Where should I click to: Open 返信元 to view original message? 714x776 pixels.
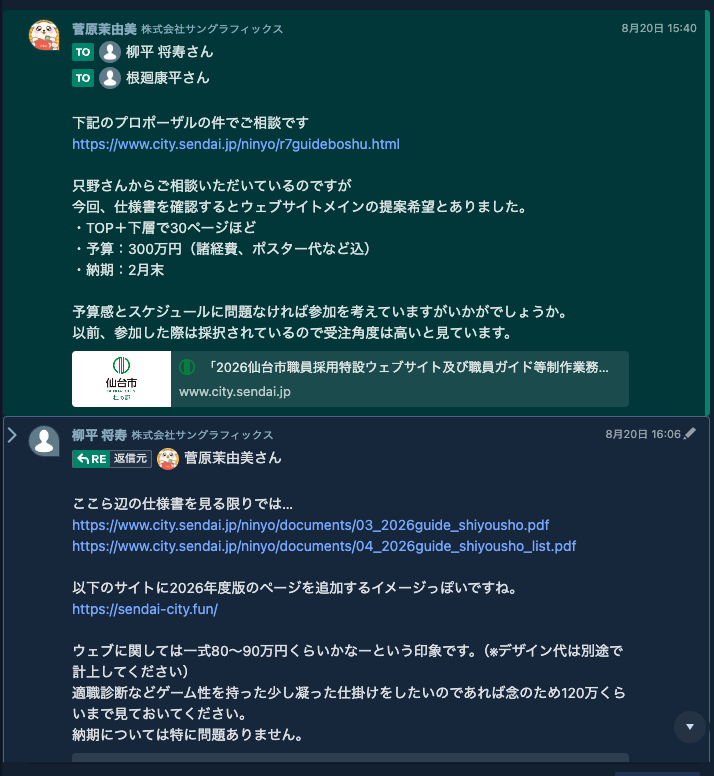tap(130, 459)
